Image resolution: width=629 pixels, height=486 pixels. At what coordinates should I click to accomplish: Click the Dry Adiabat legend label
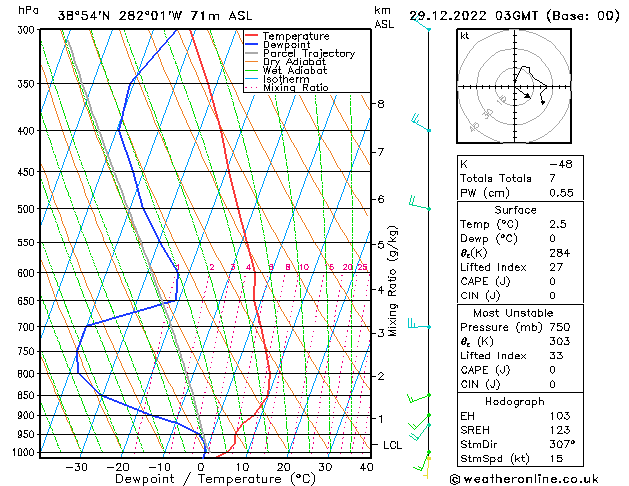[294, 62]
